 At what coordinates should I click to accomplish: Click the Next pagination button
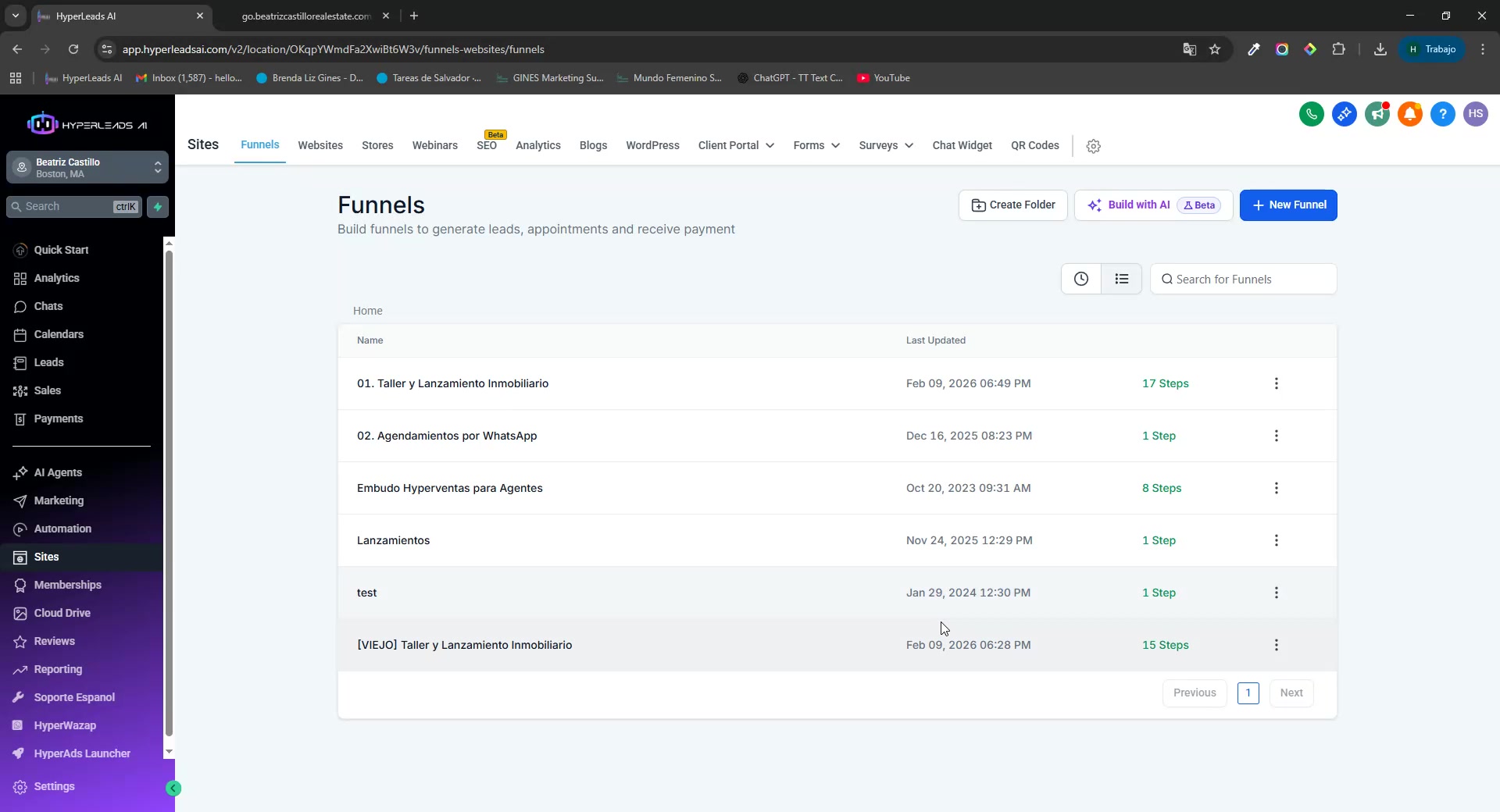pos(1291,693)
